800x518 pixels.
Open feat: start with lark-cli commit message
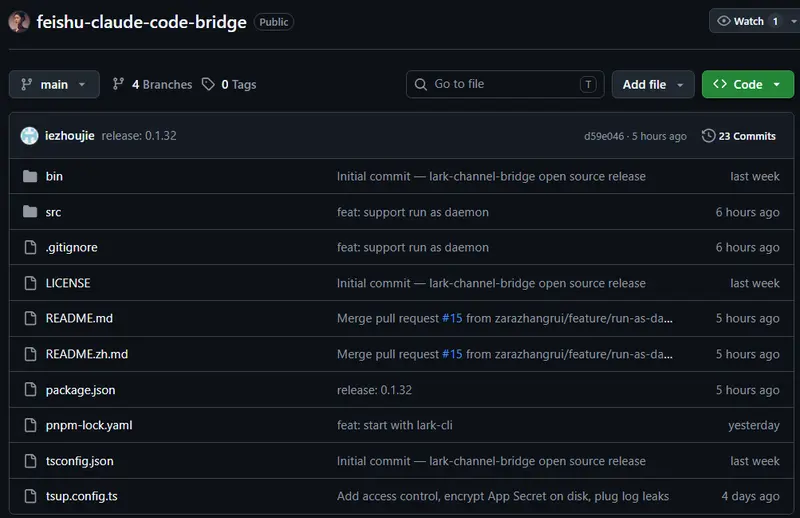[x=394, y=425]
